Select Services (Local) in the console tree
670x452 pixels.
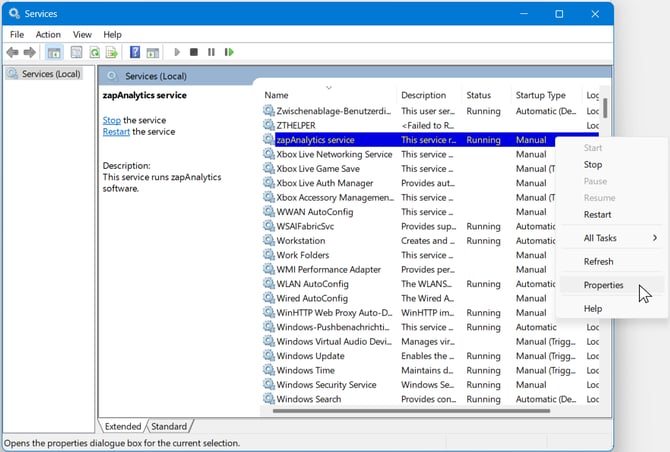click(x=50, y=74)
